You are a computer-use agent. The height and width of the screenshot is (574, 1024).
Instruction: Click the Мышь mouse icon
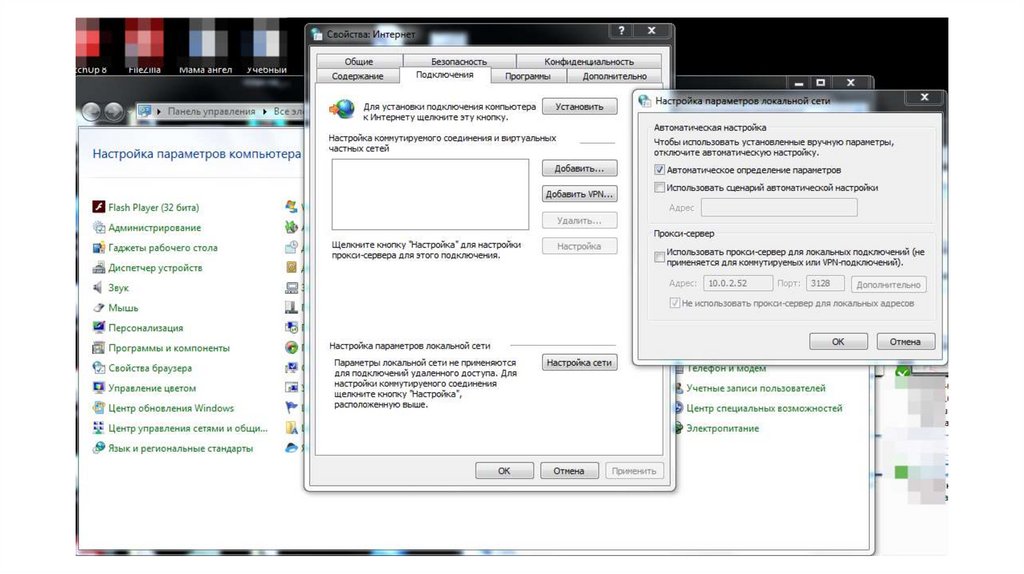99,308
